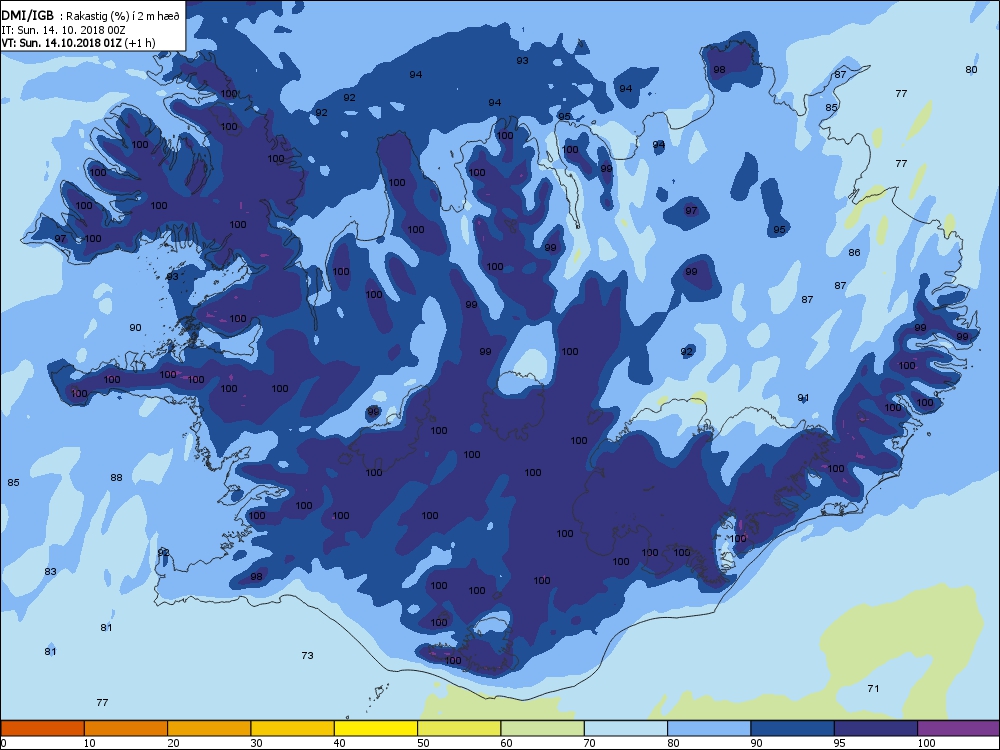Select the "86" humidity value

click(855, 253)
